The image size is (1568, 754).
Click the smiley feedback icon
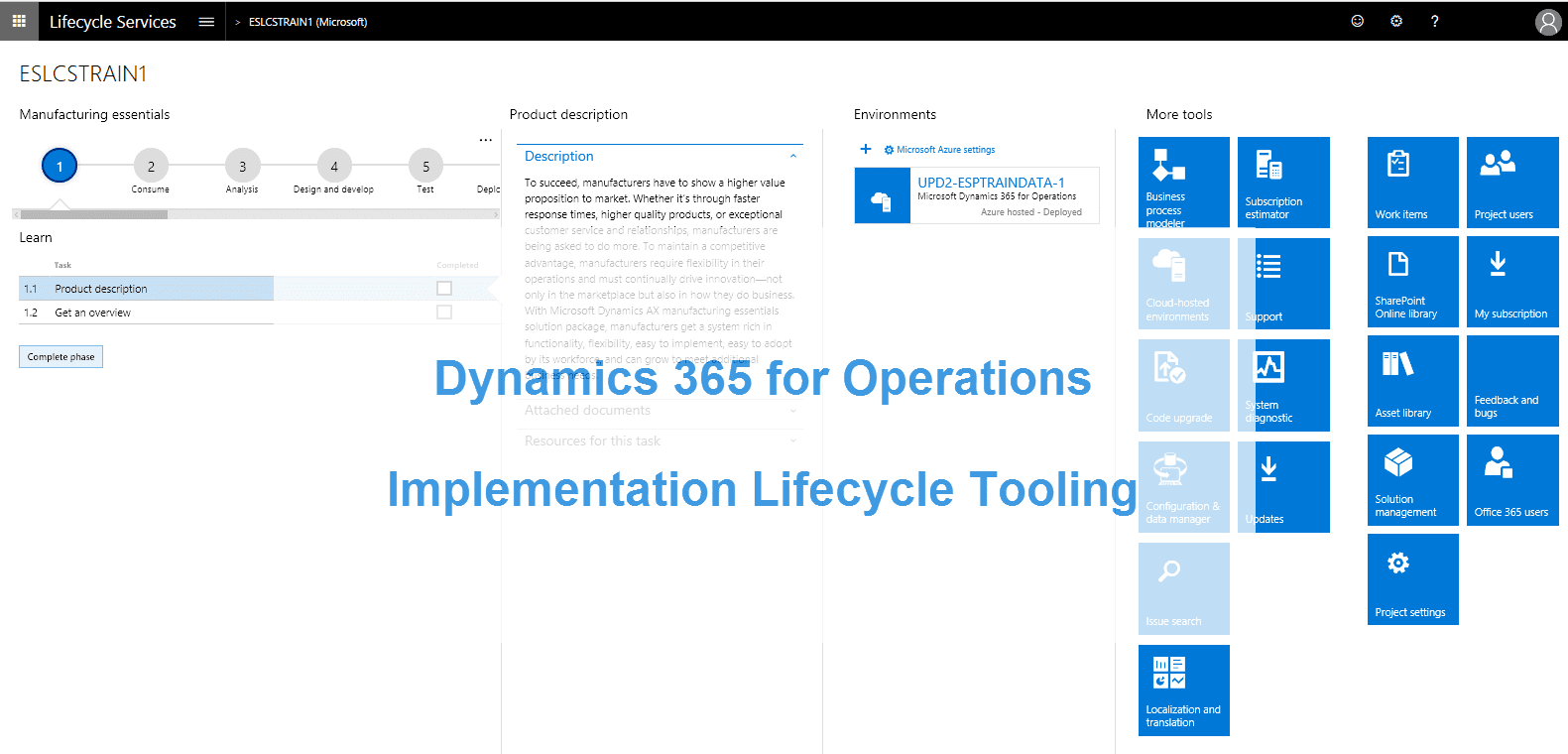point(1358,21)
